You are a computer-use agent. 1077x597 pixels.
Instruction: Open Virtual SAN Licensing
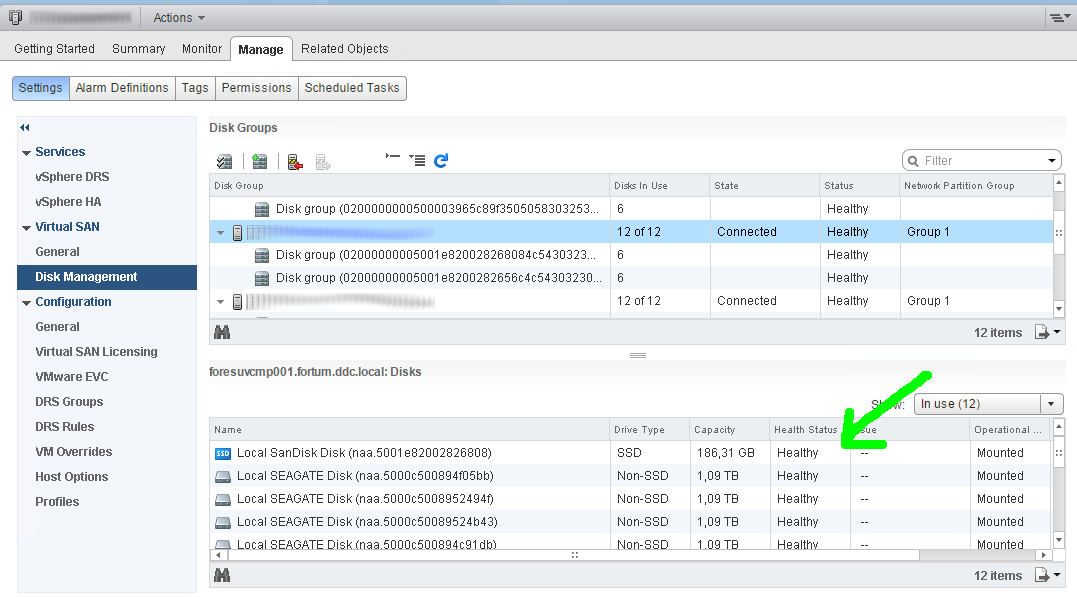[96, 352]
